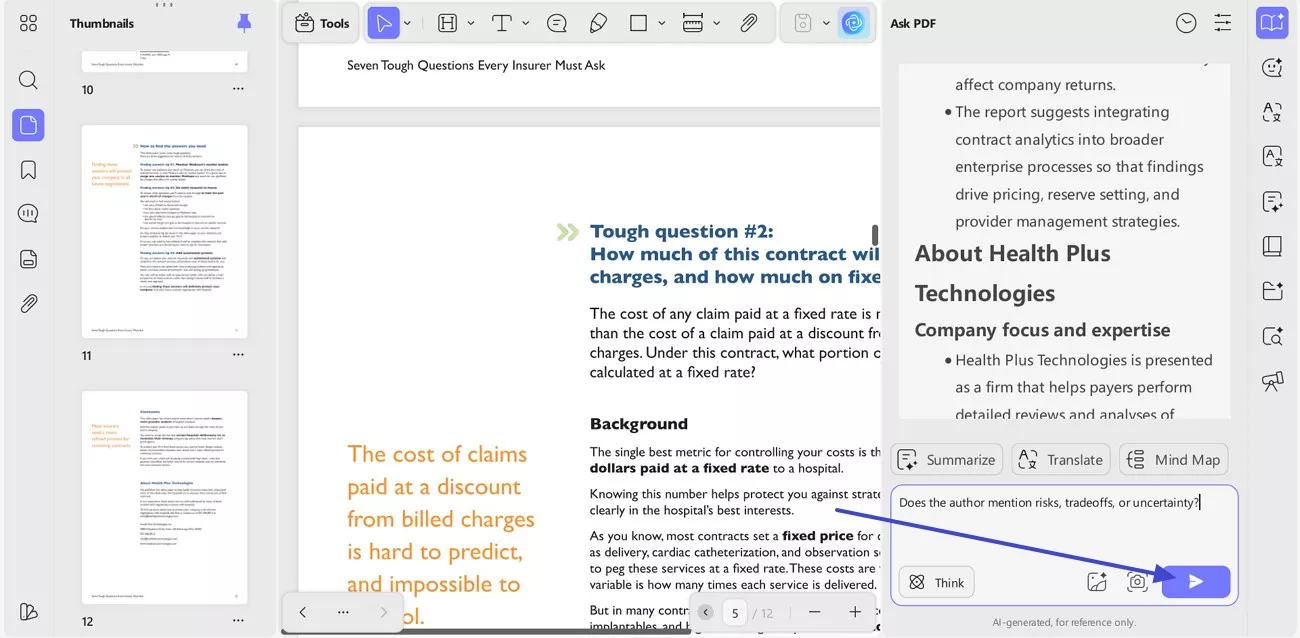
Task: Open the screenshot capture icon in chat box
Action: point(1137,581)
